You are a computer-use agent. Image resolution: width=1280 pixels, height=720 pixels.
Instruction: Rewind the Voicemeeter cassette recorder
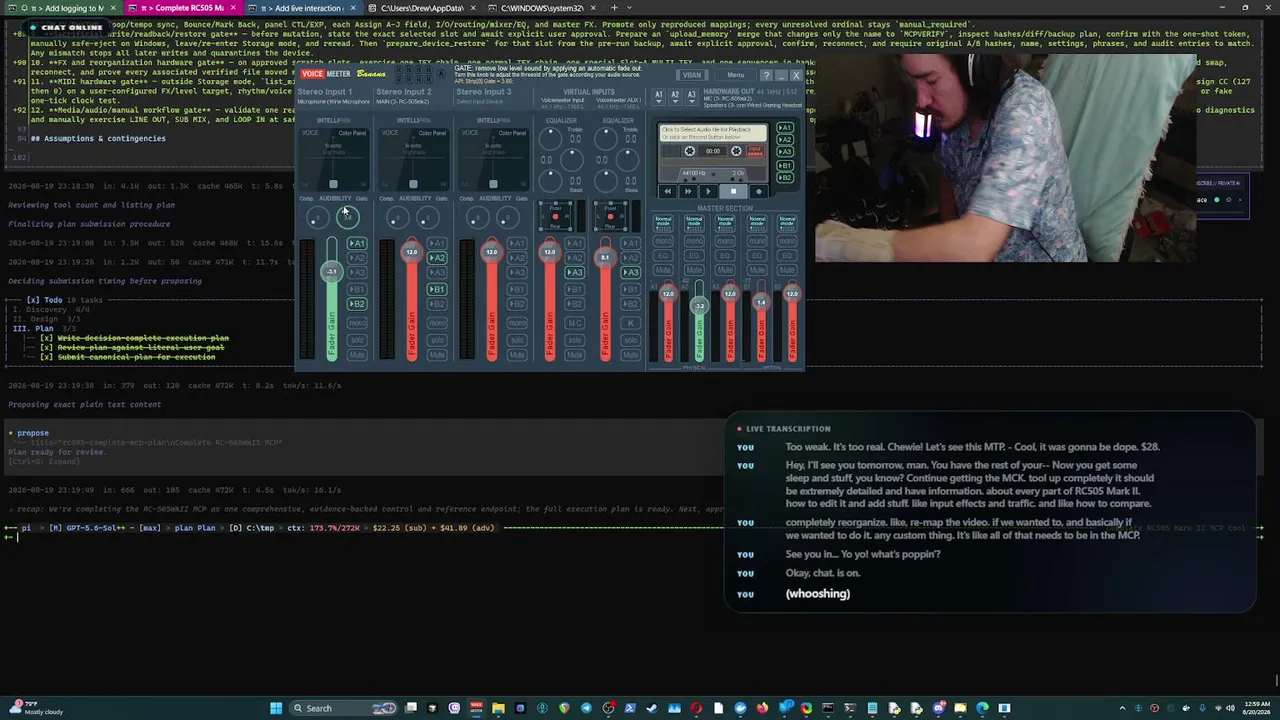[x=668, y=191]
